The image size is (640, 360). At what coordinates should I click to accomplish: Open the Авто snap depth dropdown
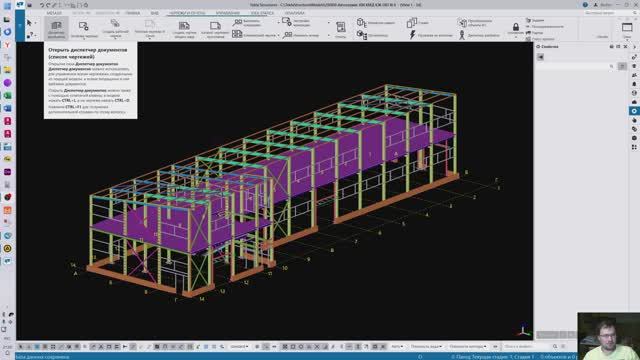click(x=397, y=347)
